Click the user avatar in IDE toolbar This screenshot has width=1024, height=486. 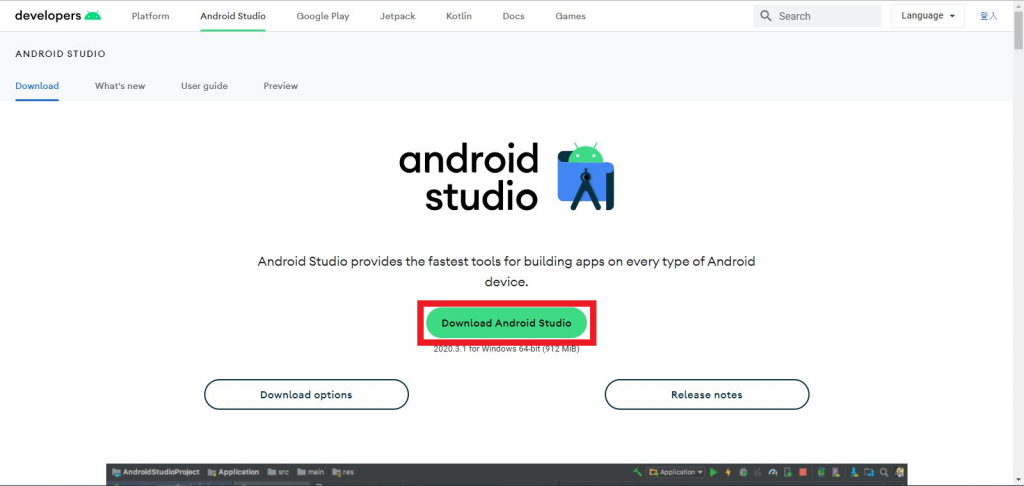[x=900, y=472]
